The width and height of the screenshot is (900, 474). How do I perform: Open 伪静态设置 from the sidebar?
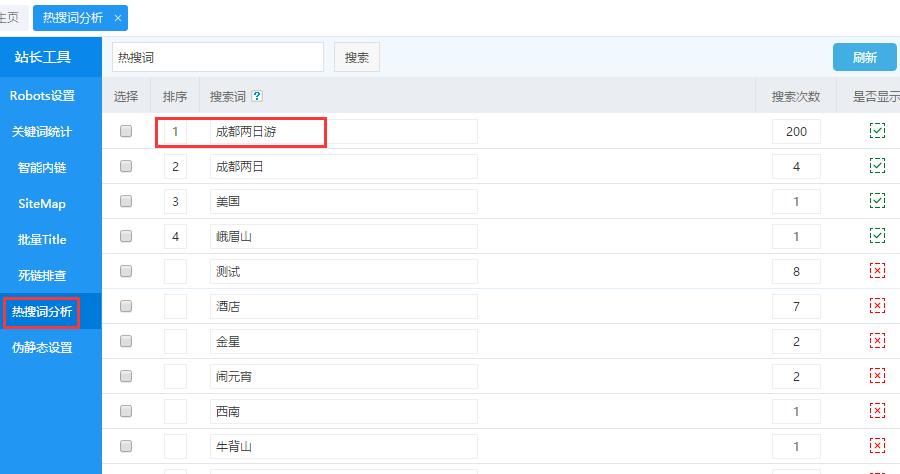click(42, 348)
